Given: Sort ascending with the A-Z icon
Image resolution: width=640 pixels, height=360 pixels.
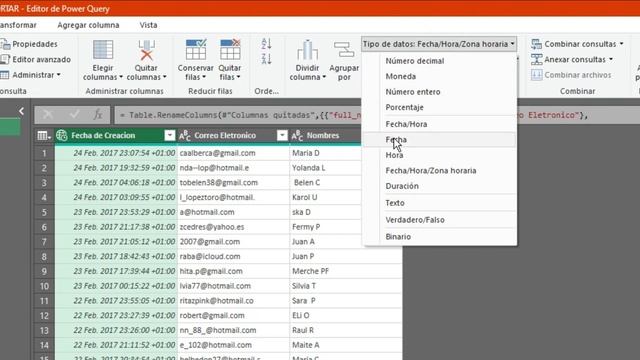Looking at the screenshot, I should coord(267,44).
